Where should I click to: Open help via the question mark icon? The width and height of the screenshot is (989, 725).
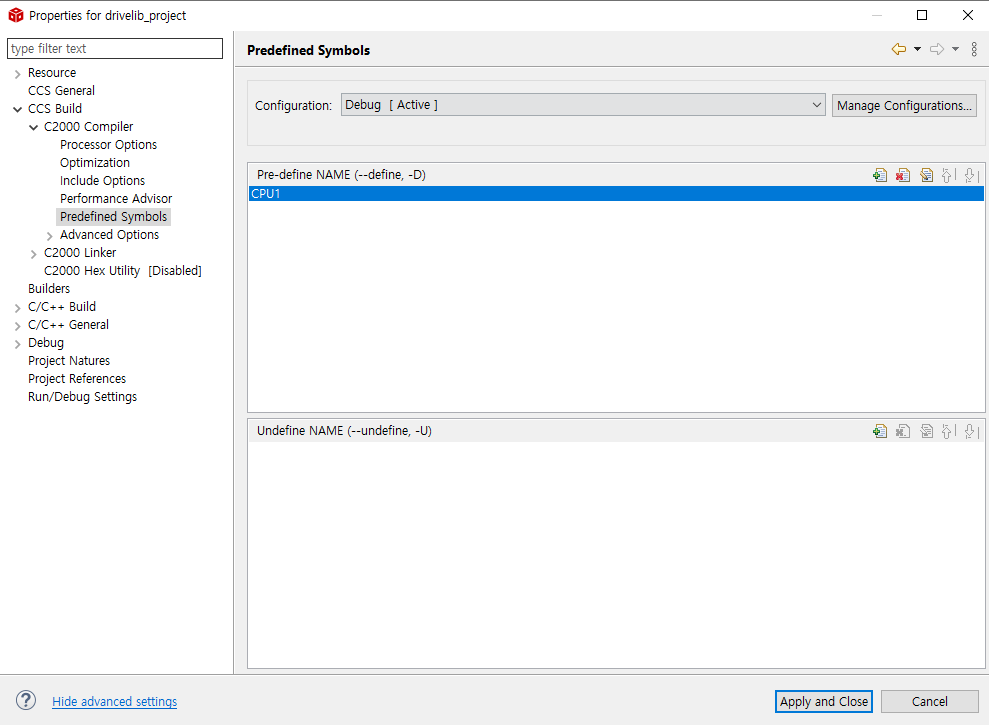tap(25, 700)
